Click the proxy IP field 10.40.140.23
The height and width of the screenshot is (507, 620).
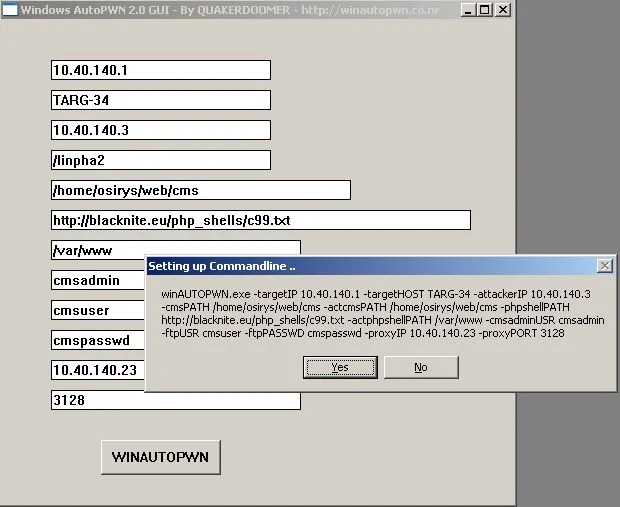coord(98,370)
